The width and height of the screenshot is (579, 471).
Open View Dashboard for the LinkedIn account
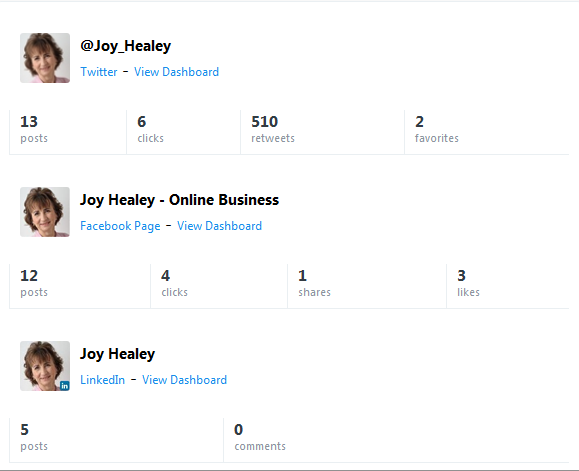coord(185,379)
